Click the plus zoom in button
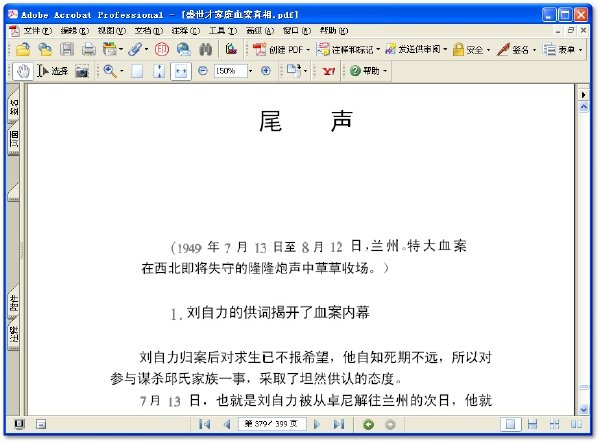The width and height of the screenshot is (600, 443). tap(266, 71)
